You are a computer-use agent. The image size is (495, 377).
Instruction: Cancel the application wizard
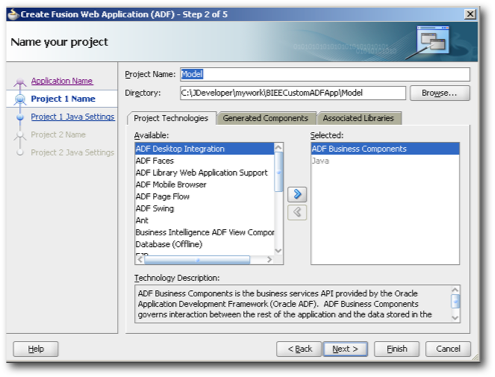[x=448, y=349]
